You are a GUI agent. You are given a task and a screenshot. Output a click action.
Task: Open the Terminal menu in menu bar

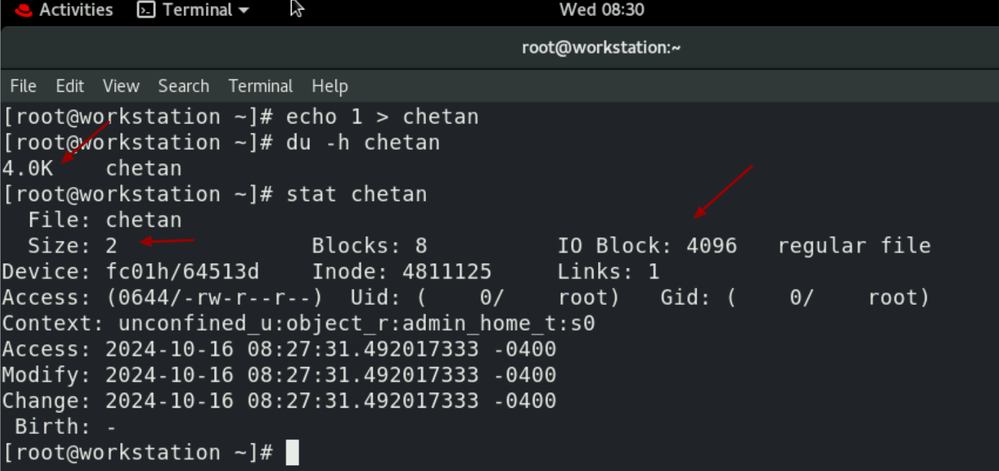click(x=260, y=86)
